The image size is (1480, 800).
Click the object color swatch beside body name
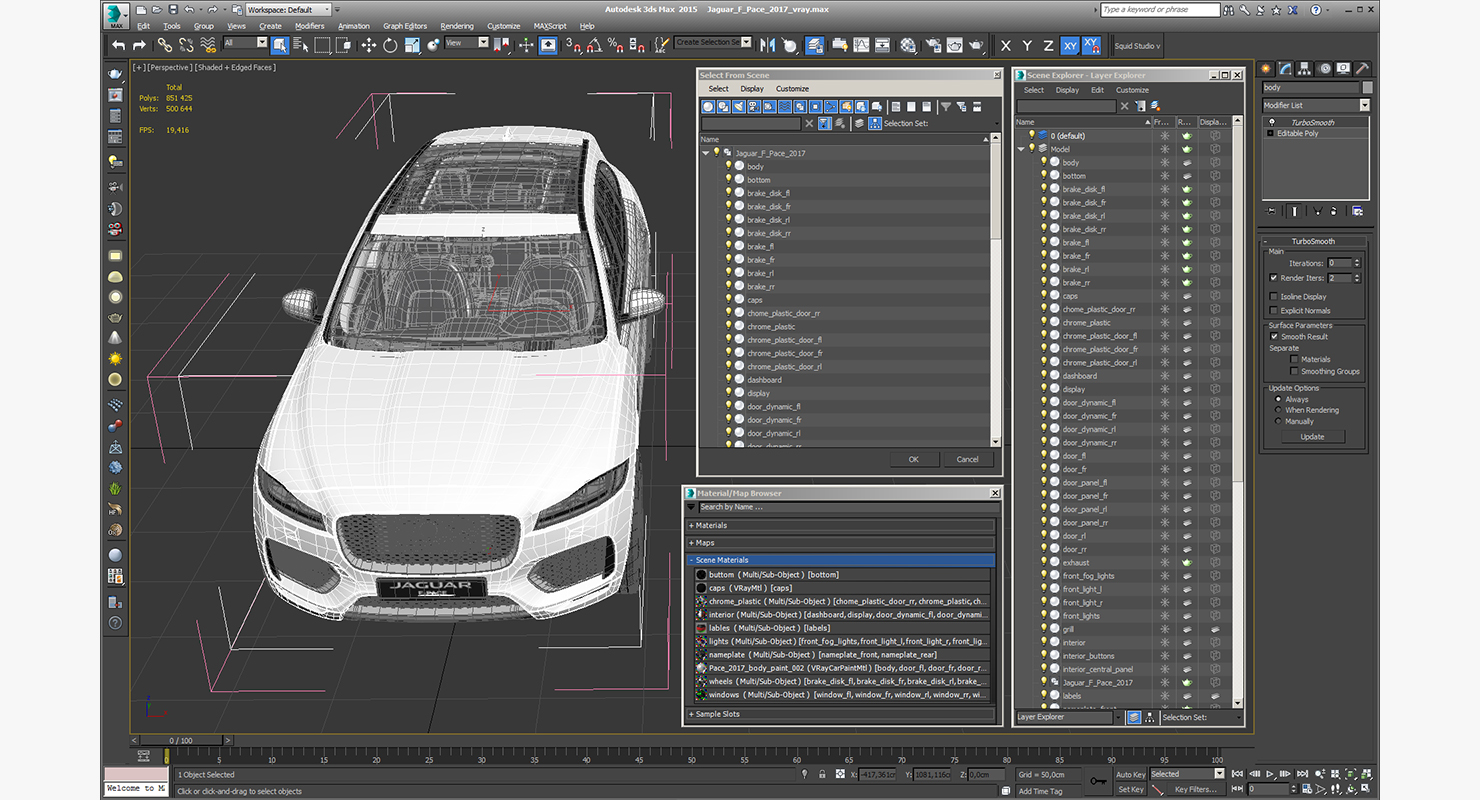[x=1367, y=88]
